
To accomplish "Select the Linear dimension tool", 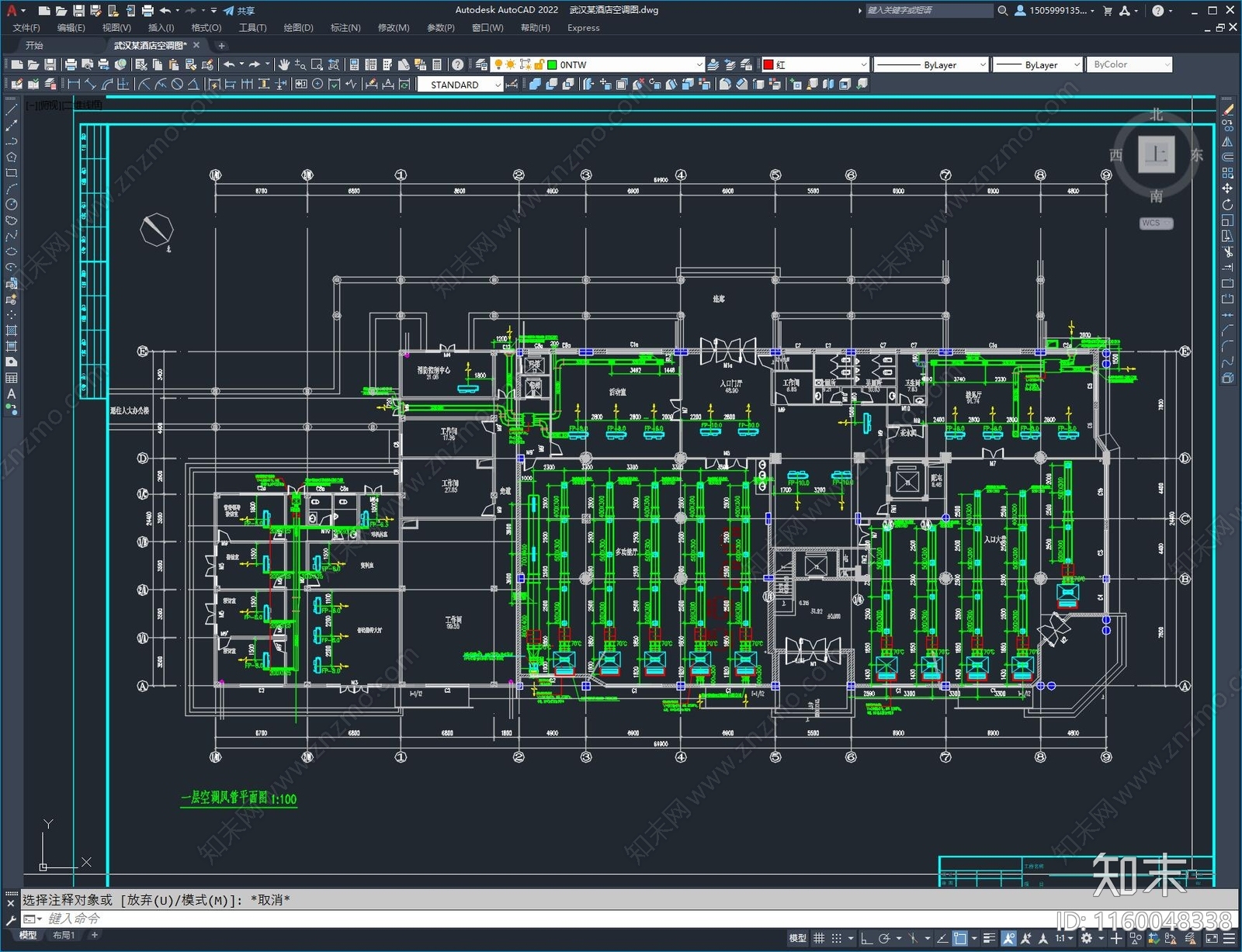I will pos(74,84).
